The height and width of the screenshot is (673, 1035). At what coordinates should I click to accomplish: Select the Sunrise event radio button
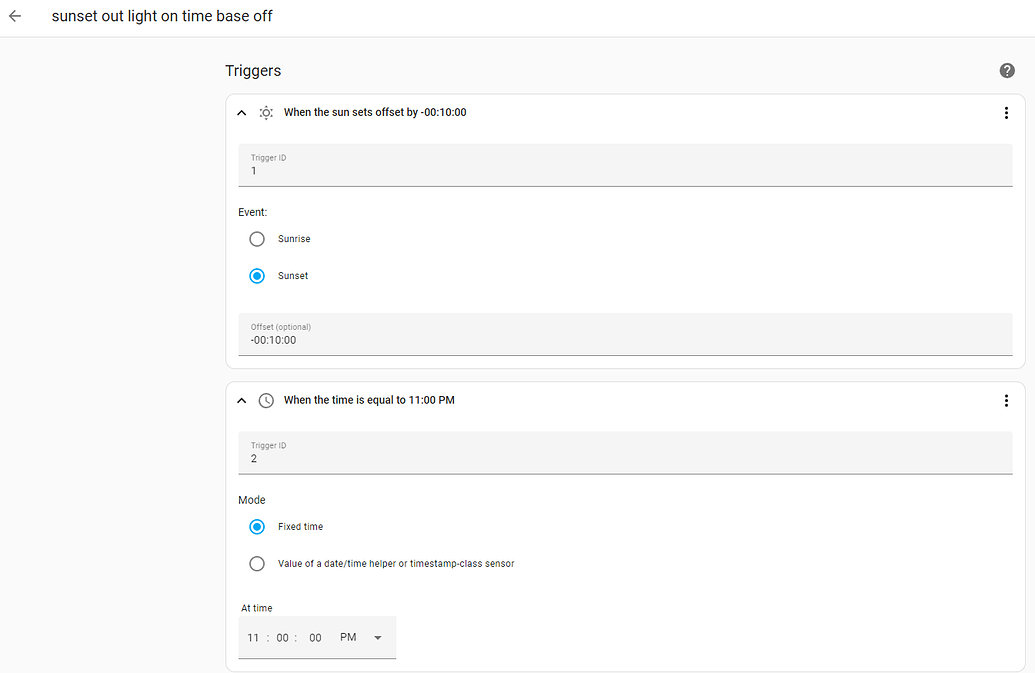coord(257,239)
